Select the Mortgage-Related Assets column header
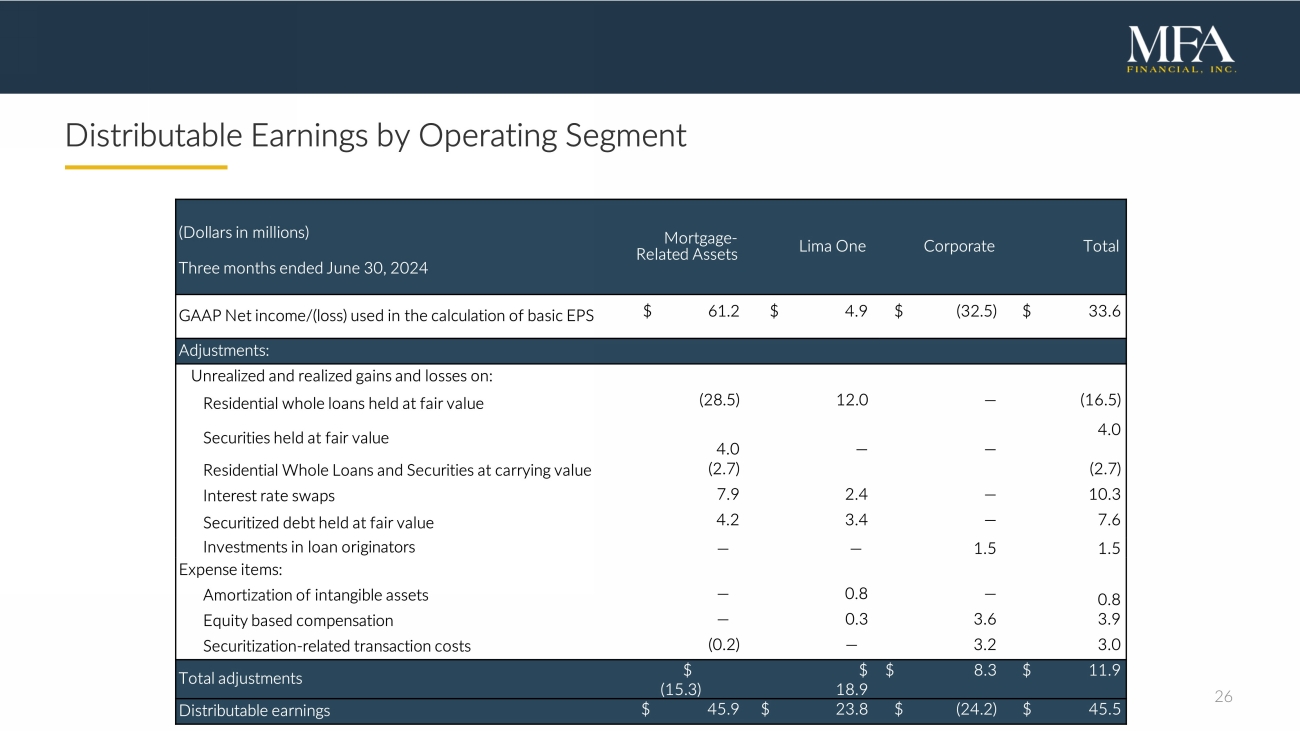The height and width of the screenshot is (731, 1300). click(687, 246)
